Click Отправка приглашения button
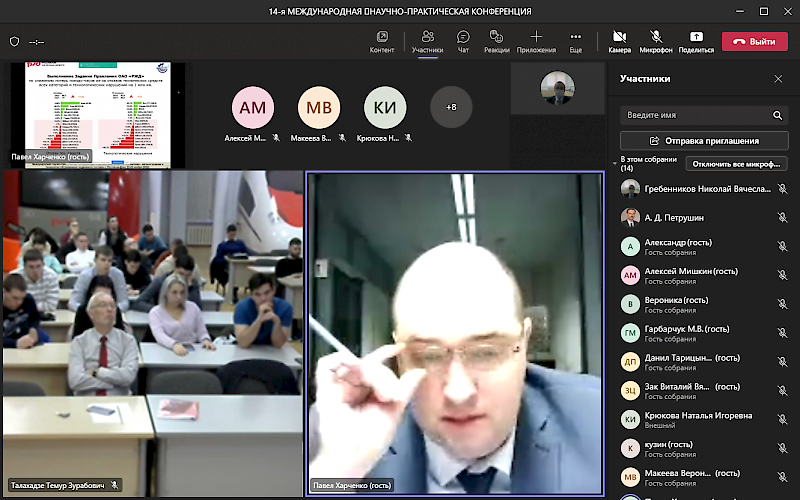Viewport: 800px width, 500px height. coord(703,141)
